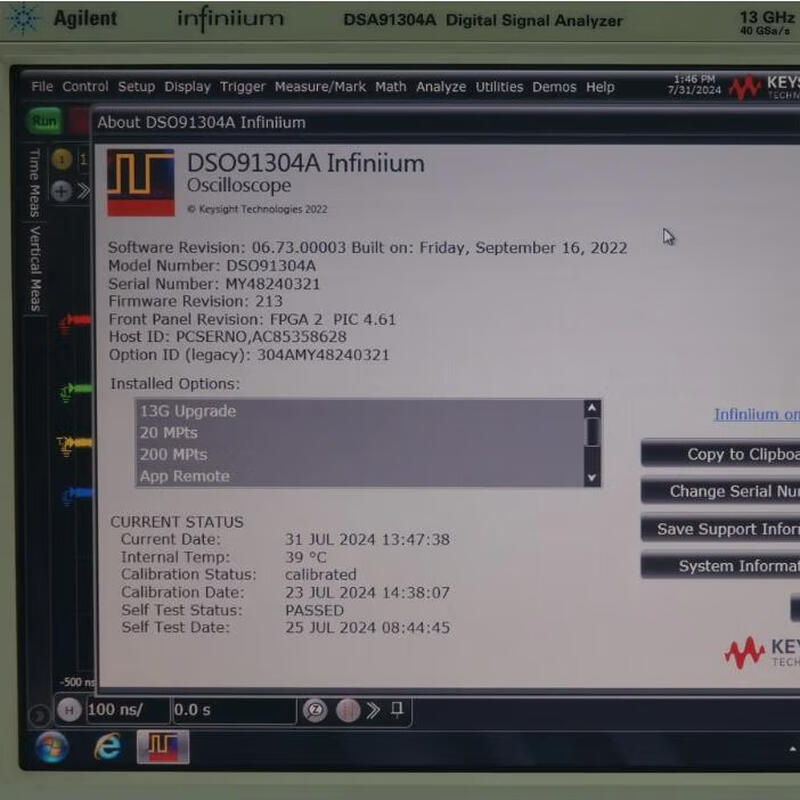Expand the chevron beside the plus icon

point(85,190)
